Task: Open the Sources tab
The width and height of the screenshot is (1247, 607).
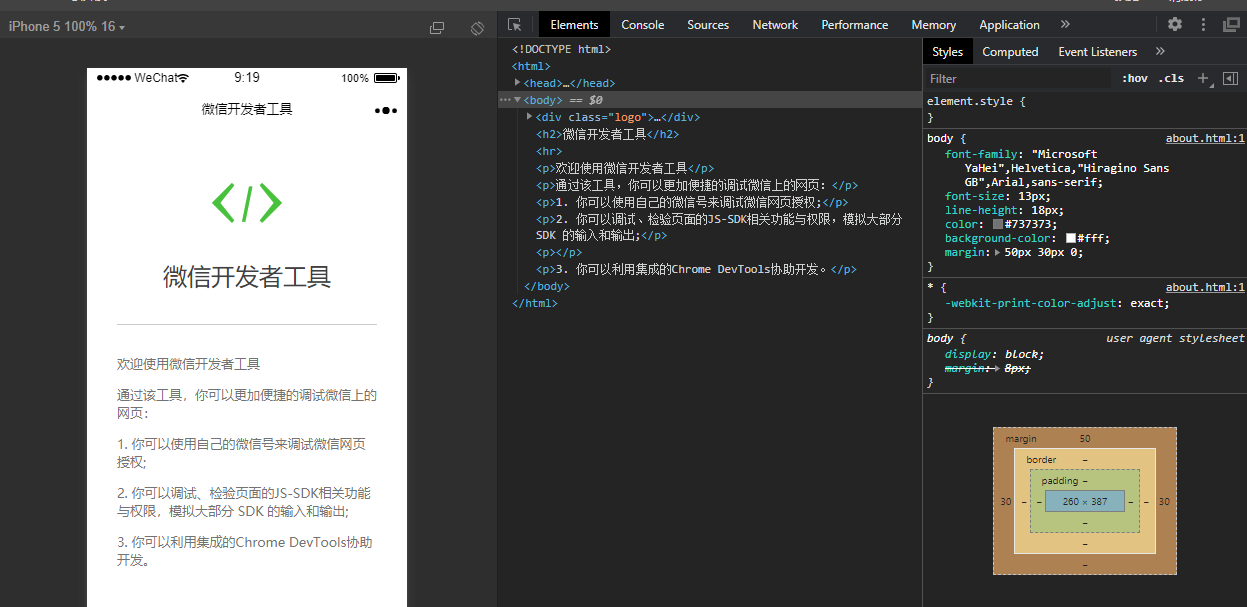Action: click(708, 25)
